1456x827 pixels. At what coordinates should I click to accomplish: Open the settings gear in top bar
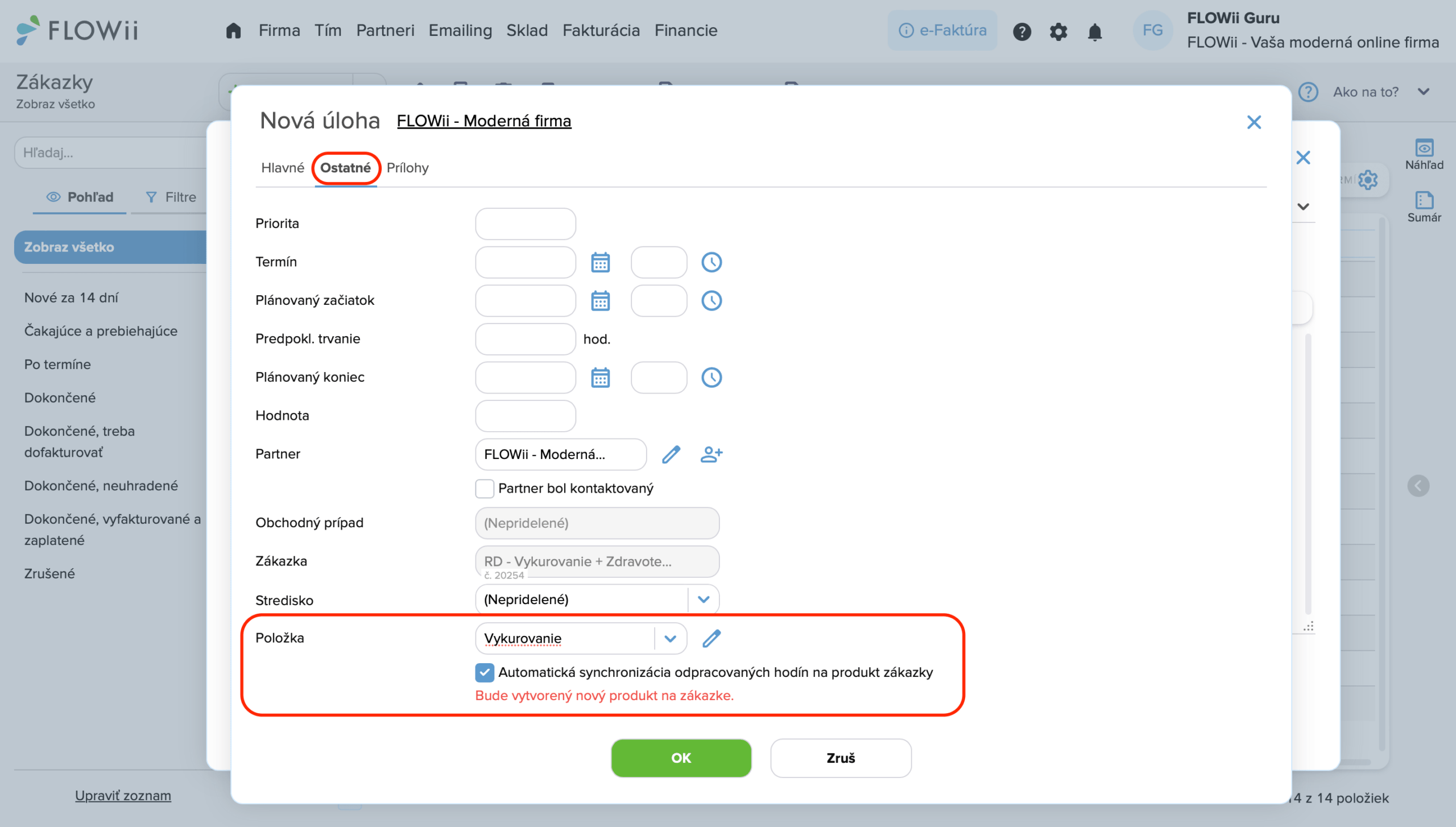[1058, 31]
